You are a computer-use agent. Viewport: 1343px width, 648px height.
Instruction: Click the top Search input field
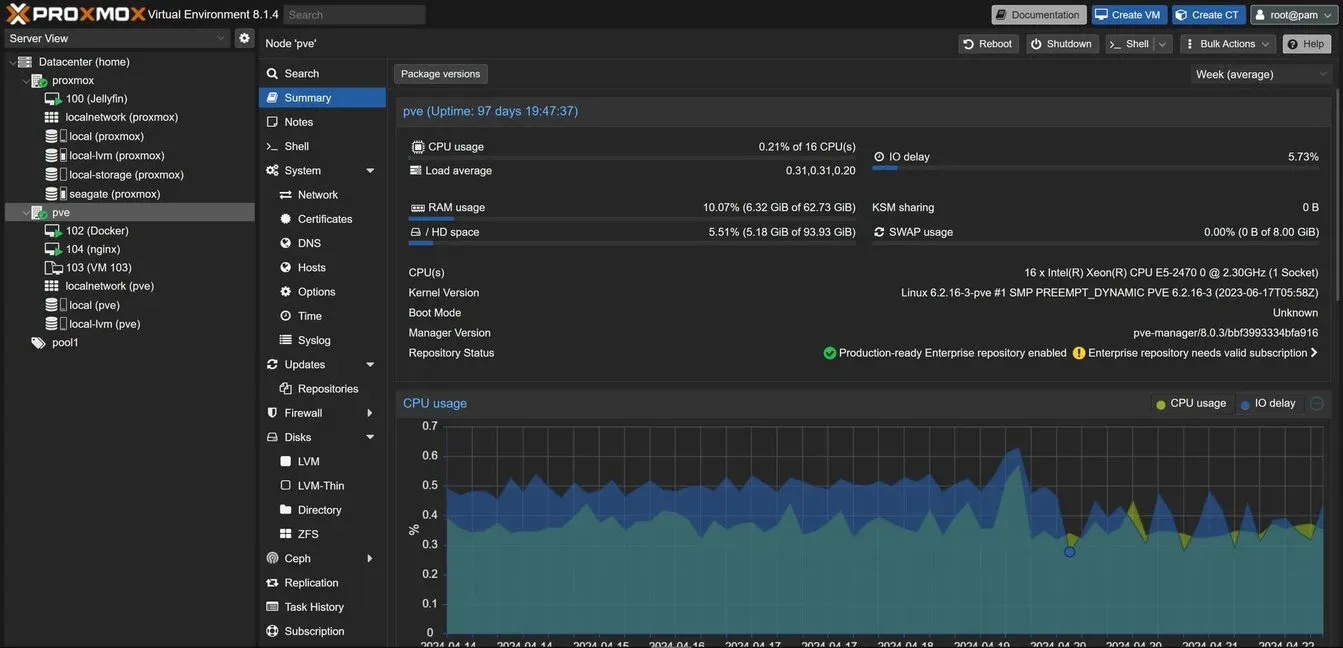[x=355, y=15]
